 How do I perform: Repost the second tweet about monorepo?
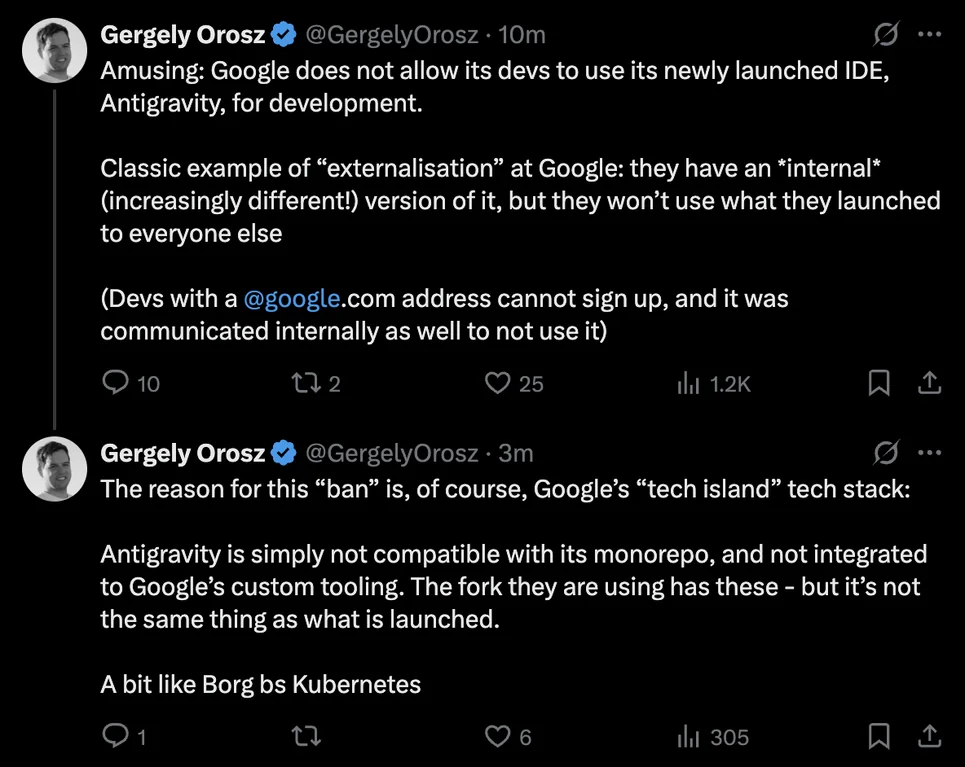[304, 737]
